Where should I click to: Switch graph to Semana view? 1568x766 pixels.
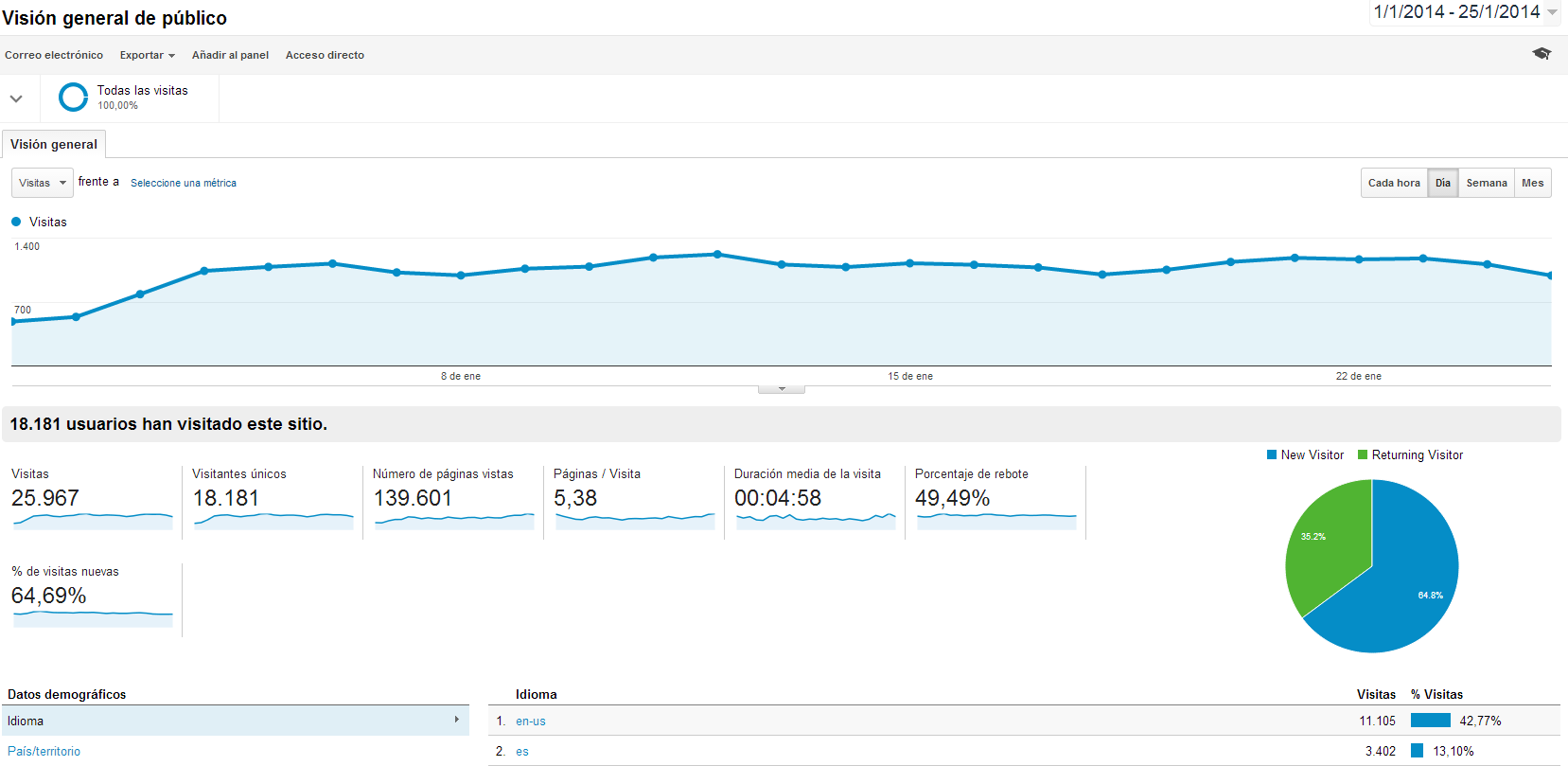(1487, 183)
